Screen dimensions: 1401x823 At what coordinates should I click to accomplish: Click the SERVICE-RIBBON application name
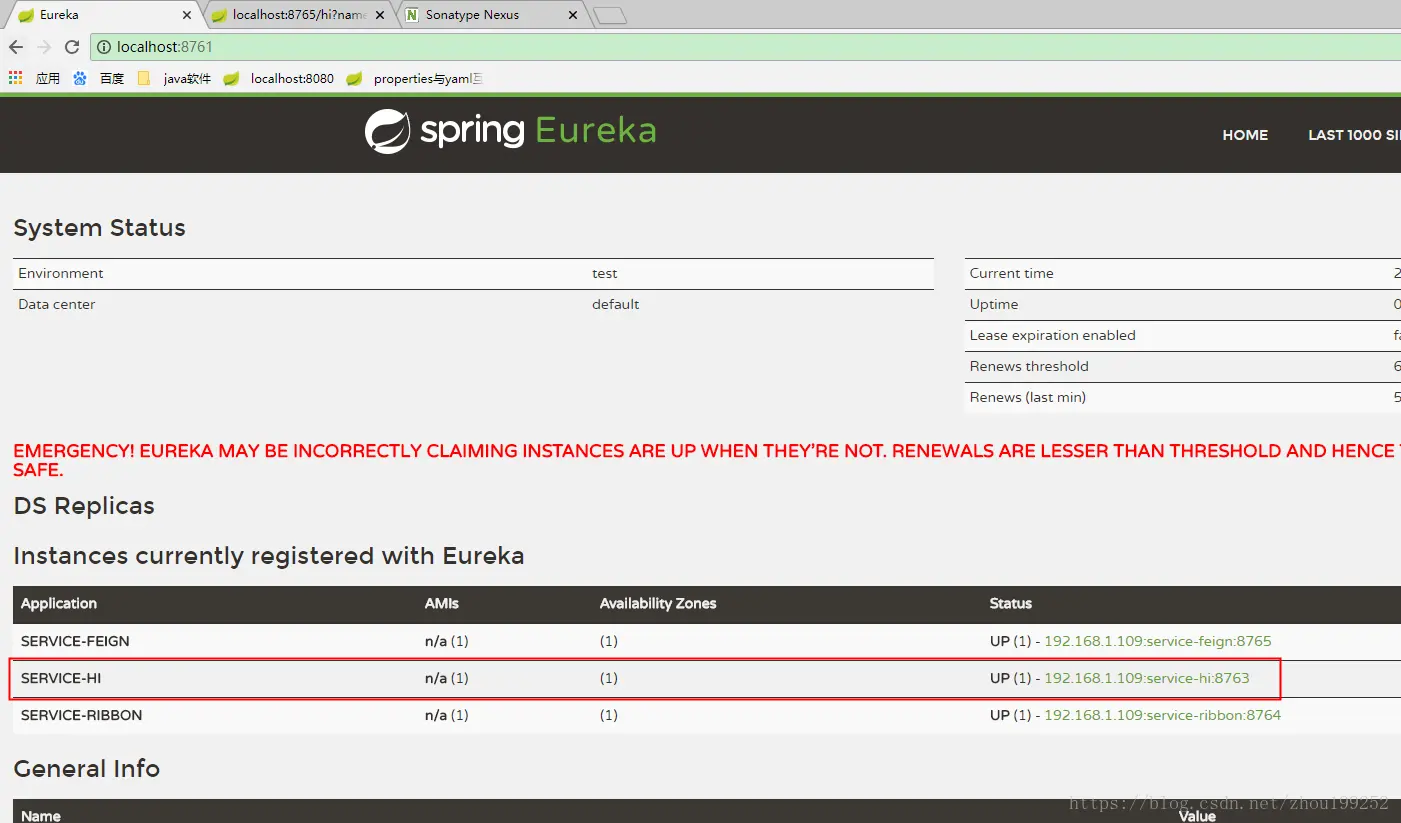click(x=81, y=715)
